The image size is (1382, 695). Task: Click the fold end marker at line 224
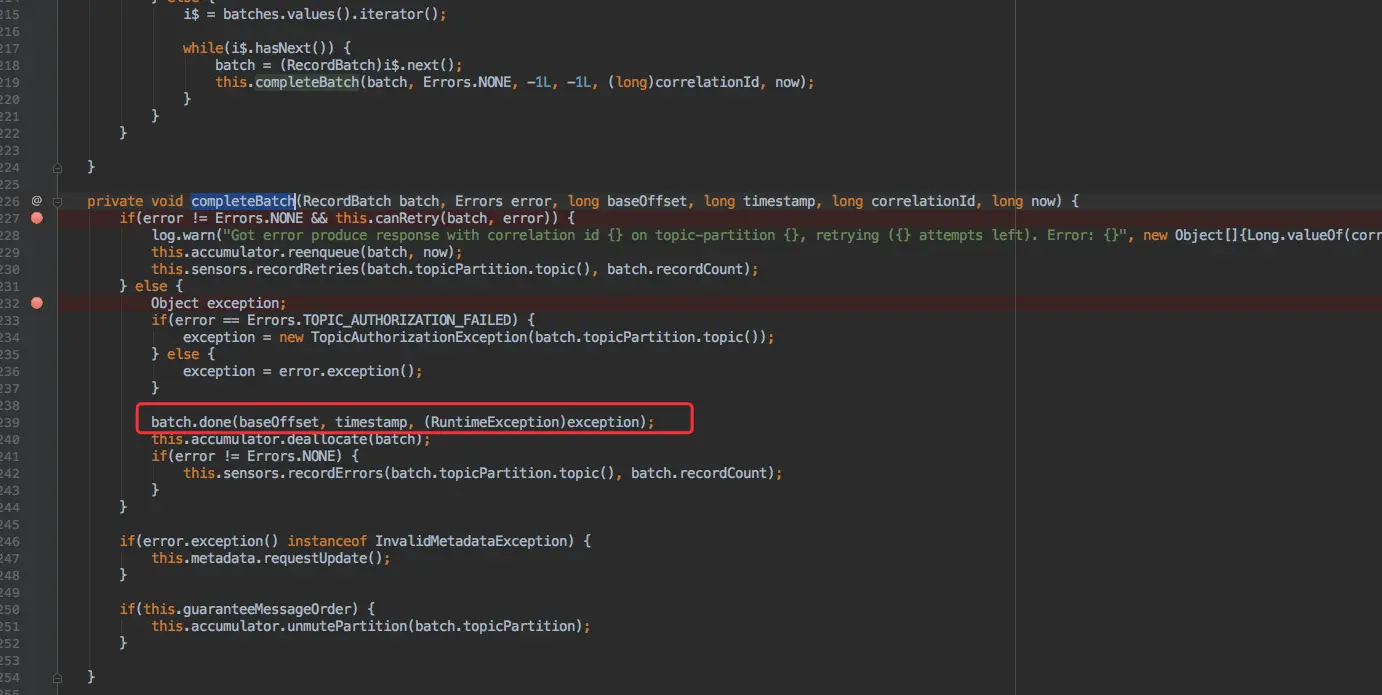pos(58,166)
